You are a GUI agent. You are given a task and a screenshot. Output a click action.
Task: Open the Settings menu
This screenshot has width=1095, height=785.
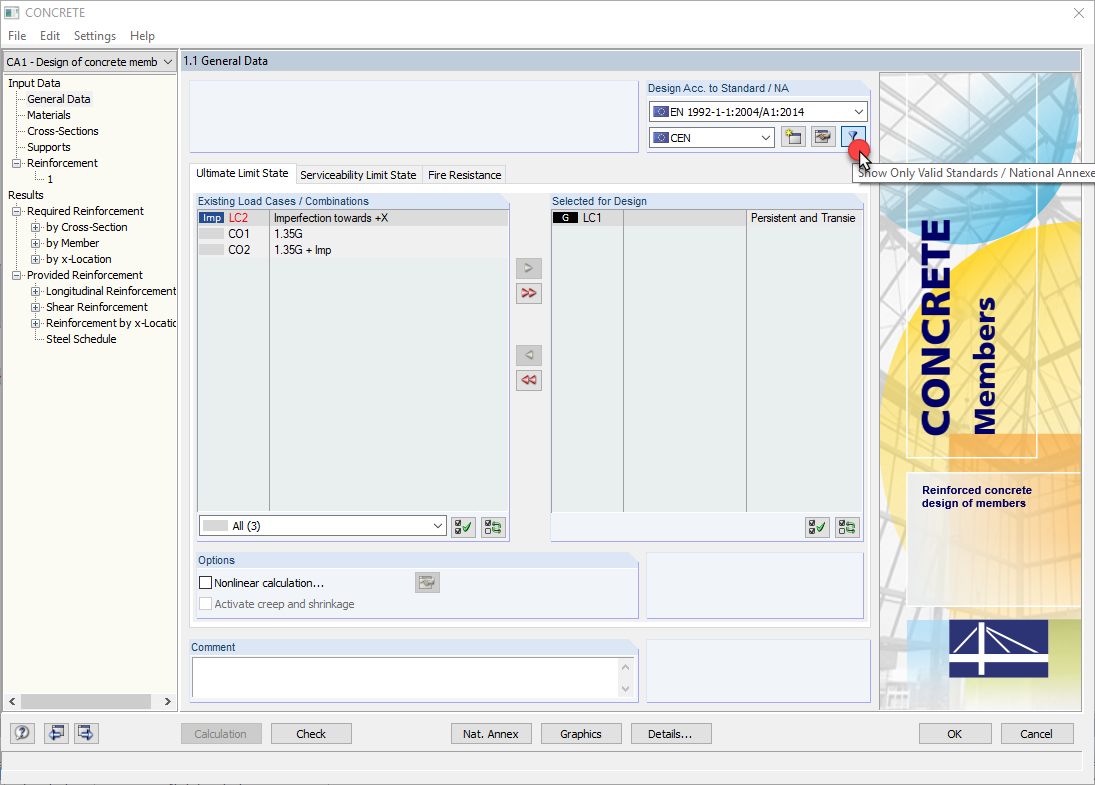[x=94, y=35]
